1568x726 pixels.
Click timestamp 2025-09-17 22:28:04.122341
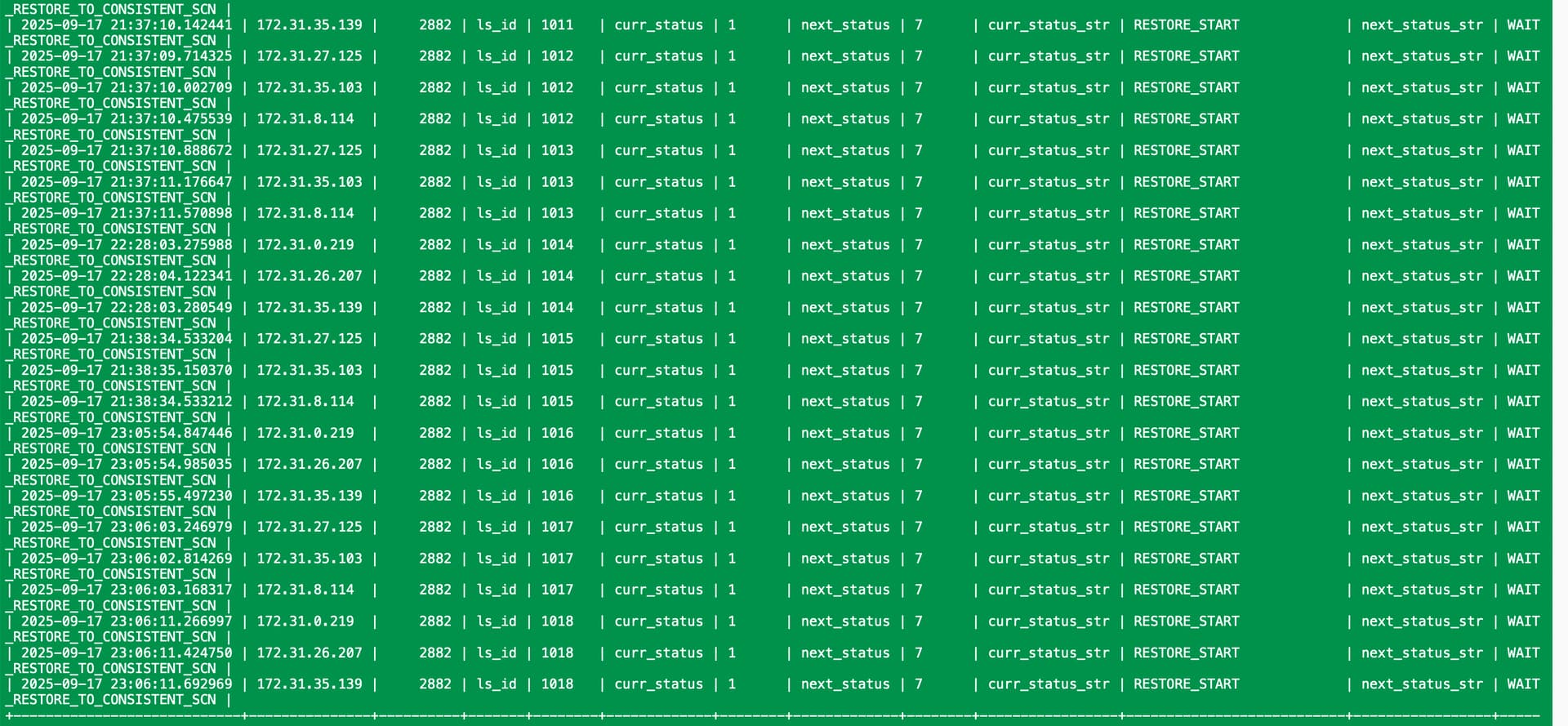[127, 276]
